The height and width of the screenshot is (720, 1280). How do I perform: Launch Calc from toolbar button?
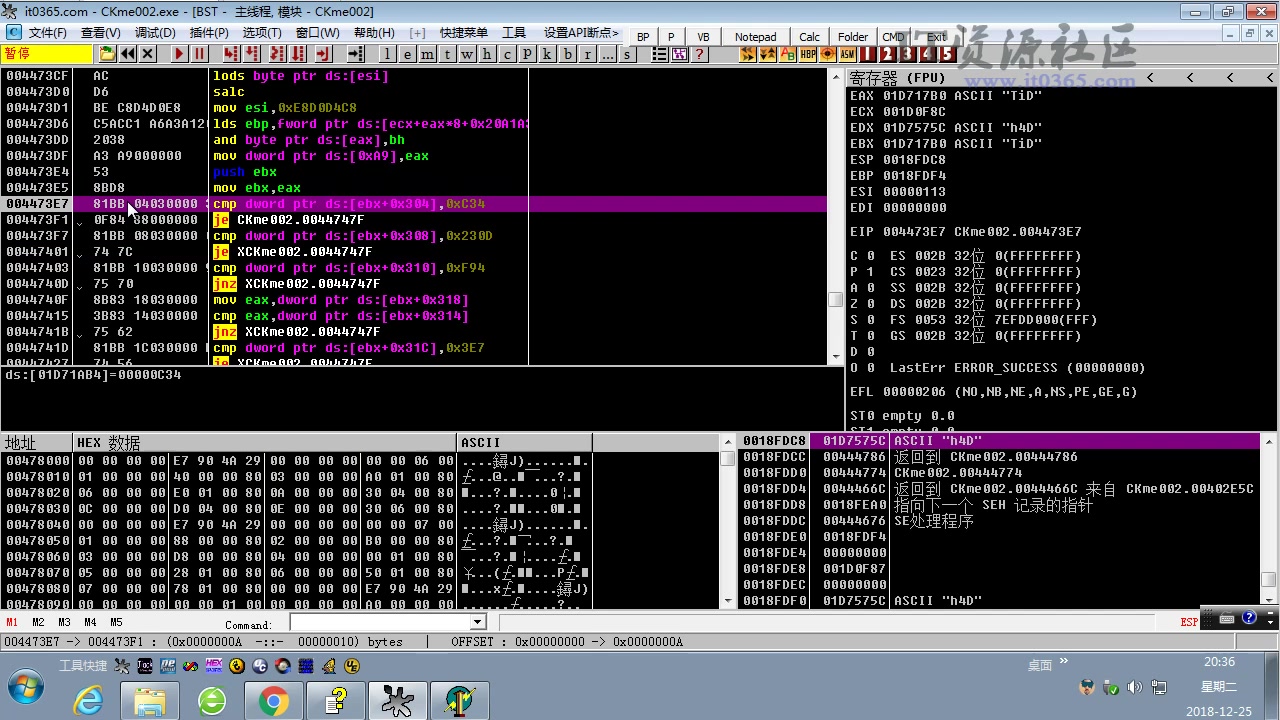(x=809, y=37)
